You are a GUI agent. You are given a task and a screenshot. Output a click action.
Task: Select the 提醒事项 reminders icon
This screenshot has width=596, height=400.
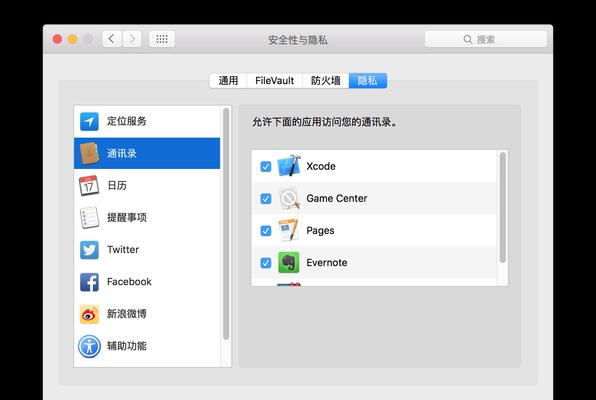[x=89, y=217]
